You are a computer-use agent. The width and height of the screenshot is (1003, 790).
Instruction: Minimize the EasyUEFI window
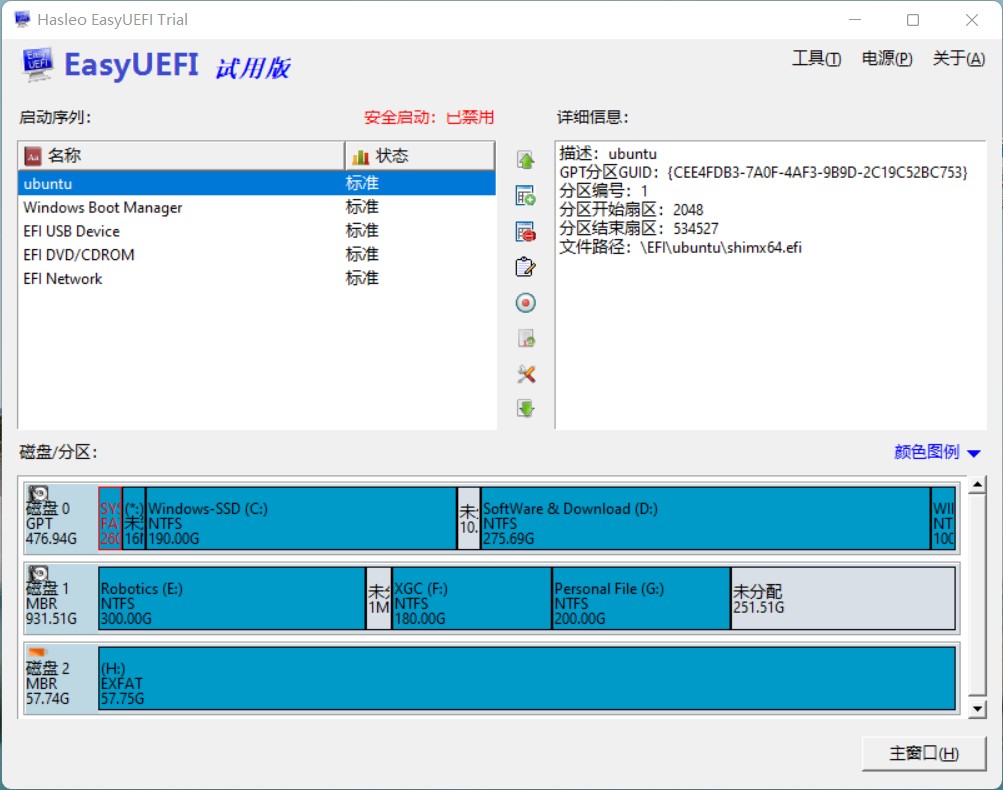[x=855, y=20]
